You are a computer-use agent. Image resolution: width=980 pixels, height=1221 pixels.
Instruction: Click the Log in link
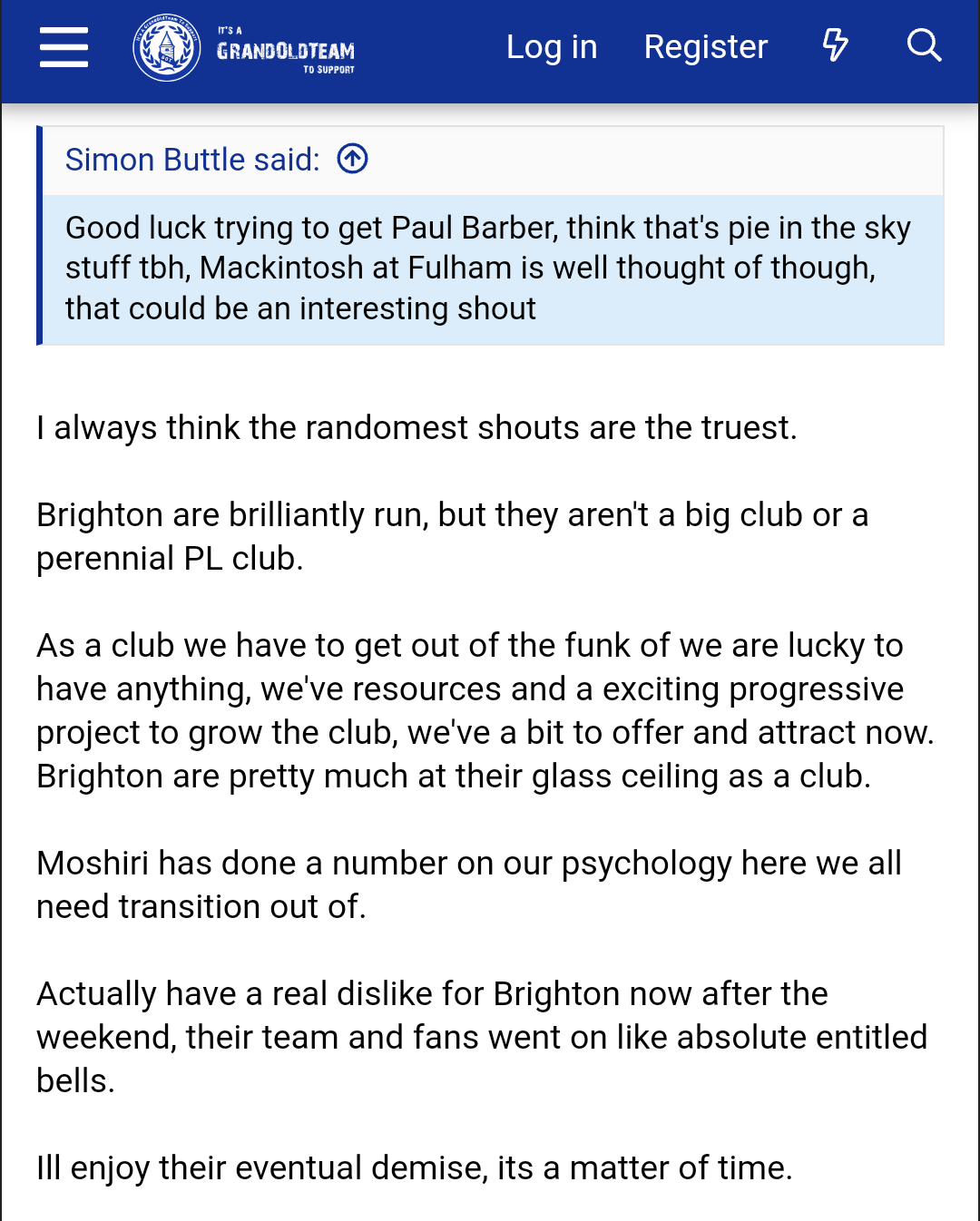click(552, 46)
